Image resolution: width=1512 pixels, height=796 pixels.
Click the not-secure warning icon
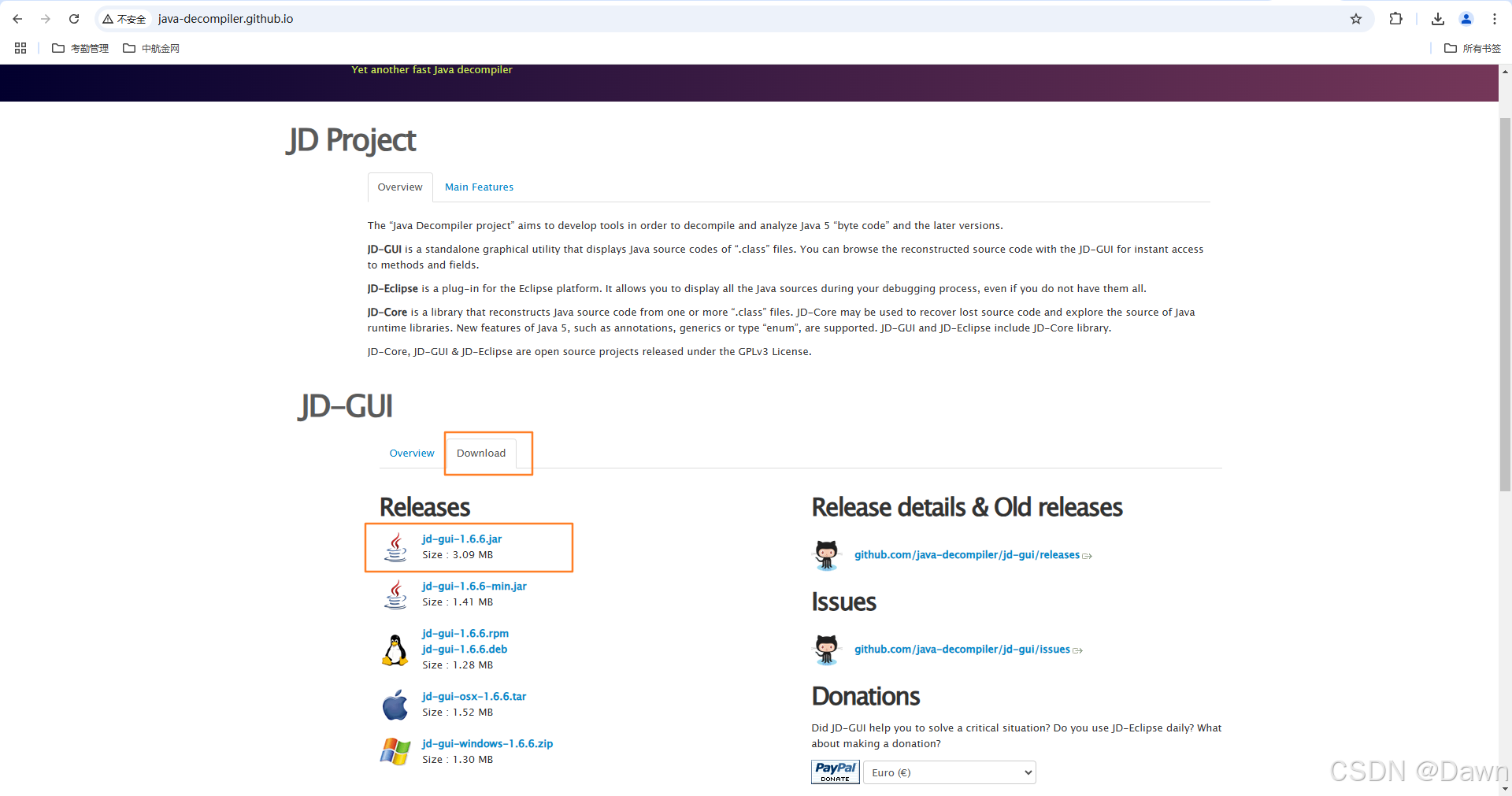108,19
